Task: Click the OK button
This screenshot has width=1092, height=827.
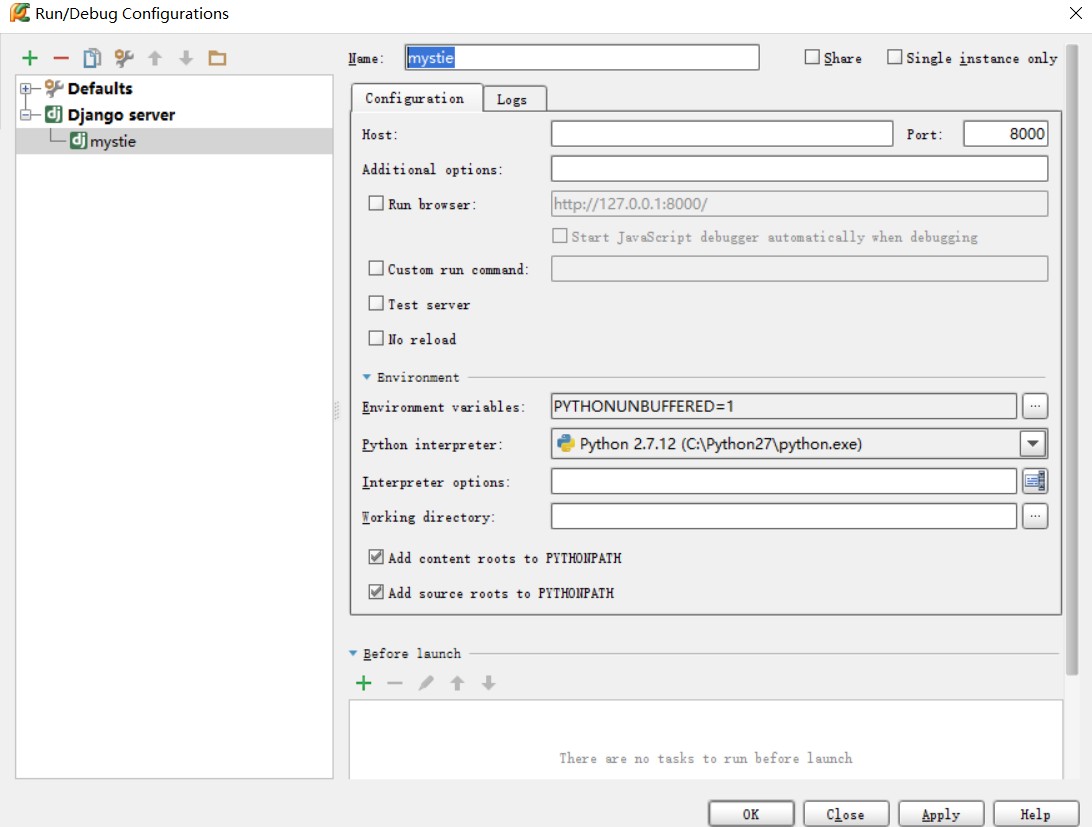Action: coord(751,814)
